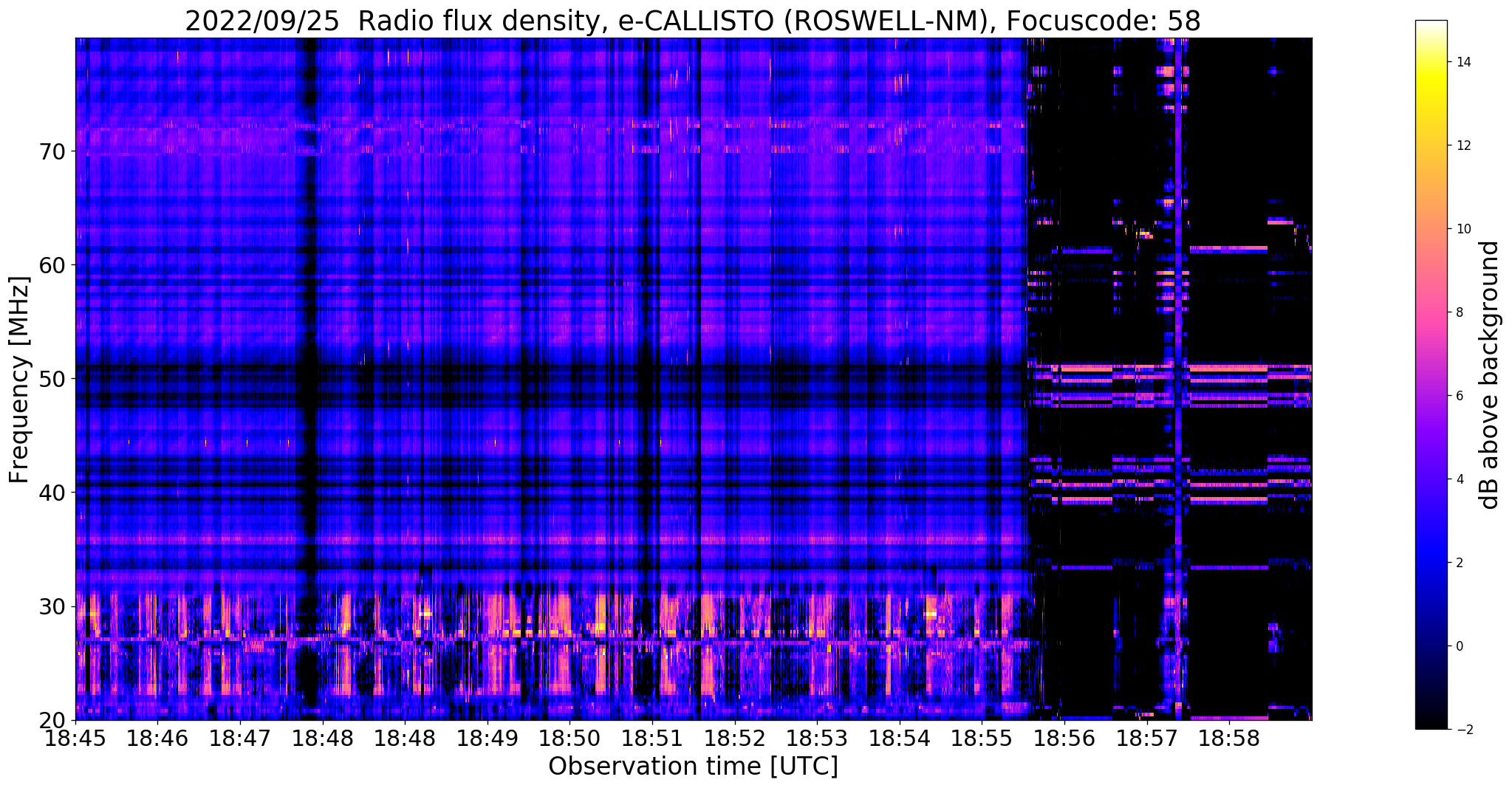Screen dimensions: 1512x788
Task: Click the 18:46 time tick label
Action: pos(157,739)
